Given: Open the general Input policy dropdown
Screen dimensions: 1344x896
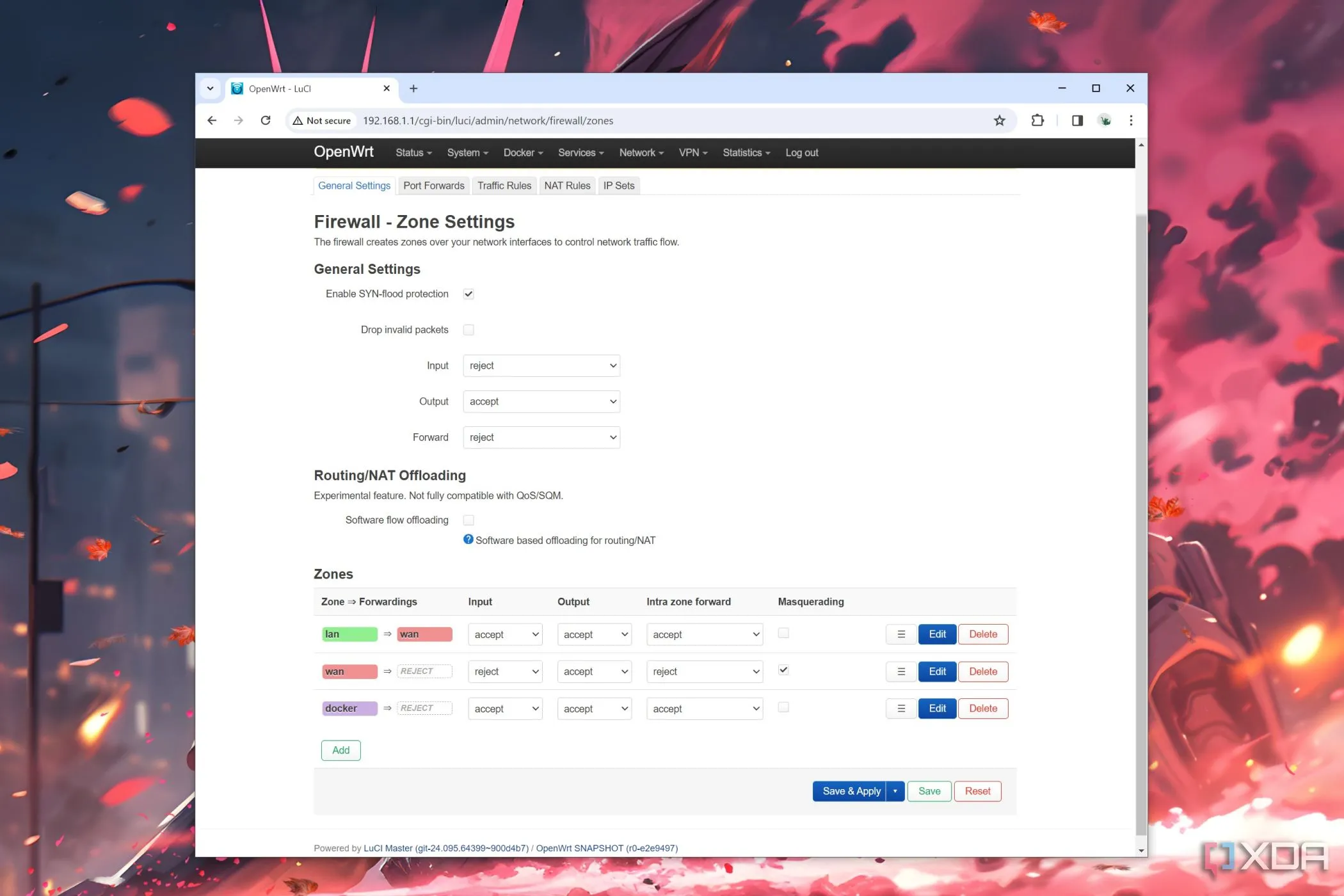Looking at the screenshot, I should pyautogui.click(x=541, y=365).
